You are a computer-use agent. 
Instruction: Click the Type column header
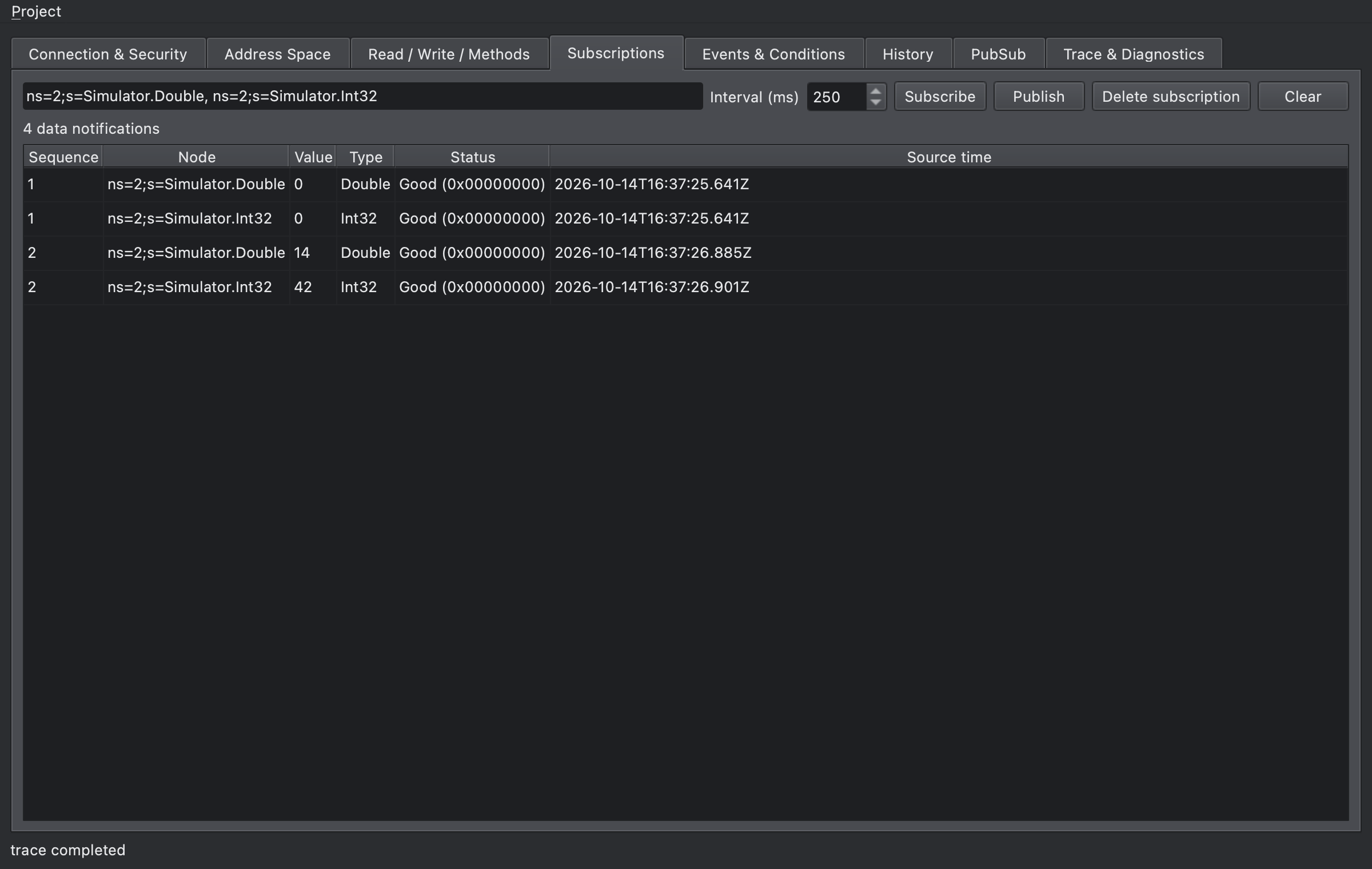point(365,157)
